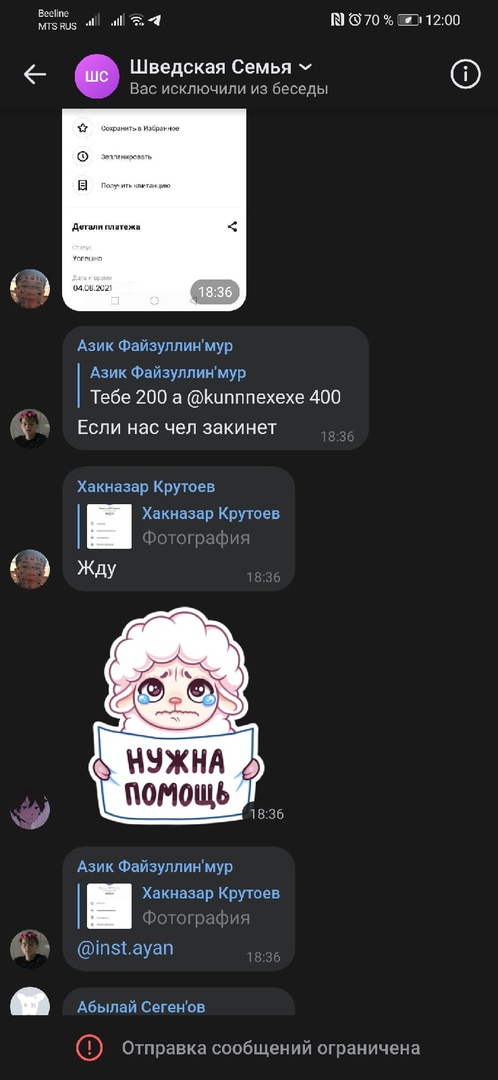Tap share icon in payment screenshot
The width and height of the screenshot is (498, 1080).
[x=232, y=226]
